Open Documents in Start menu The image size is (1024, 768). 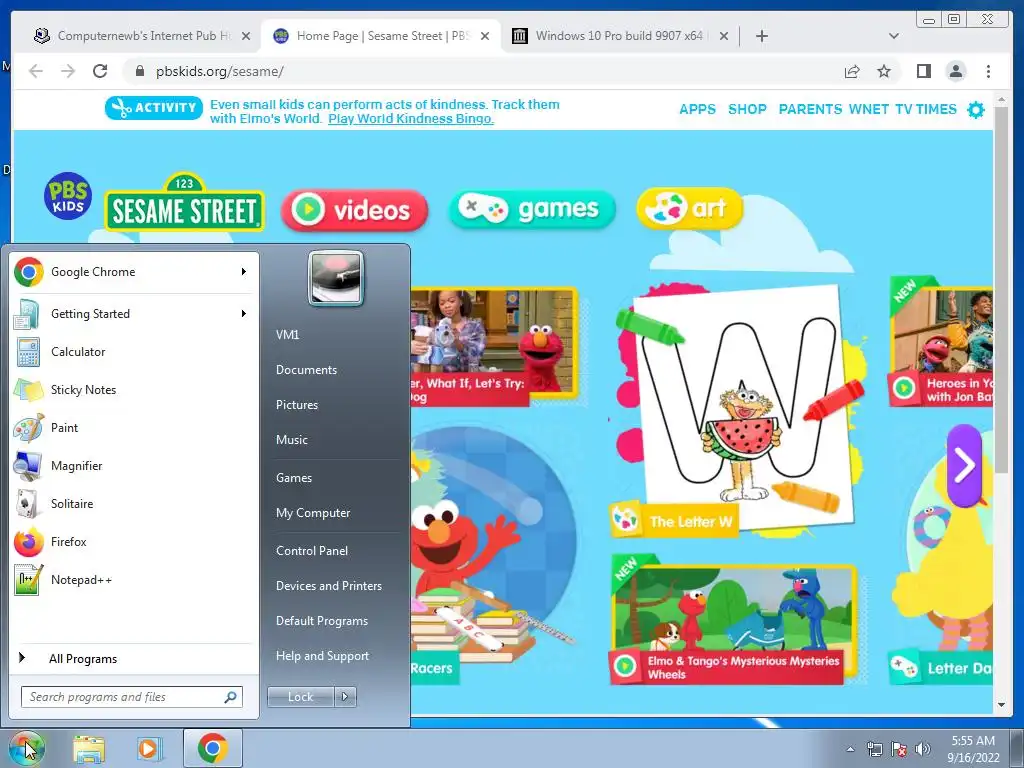pos(306,370)
